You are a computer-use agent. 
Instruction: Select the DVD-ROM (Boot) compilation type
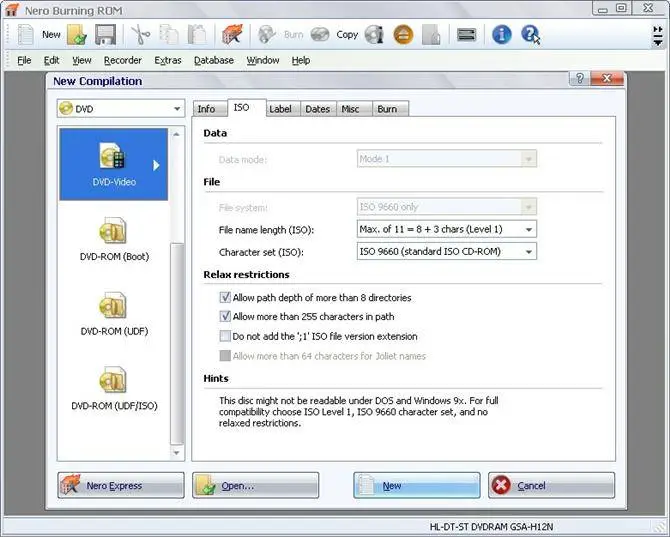(x=114, y=239)
